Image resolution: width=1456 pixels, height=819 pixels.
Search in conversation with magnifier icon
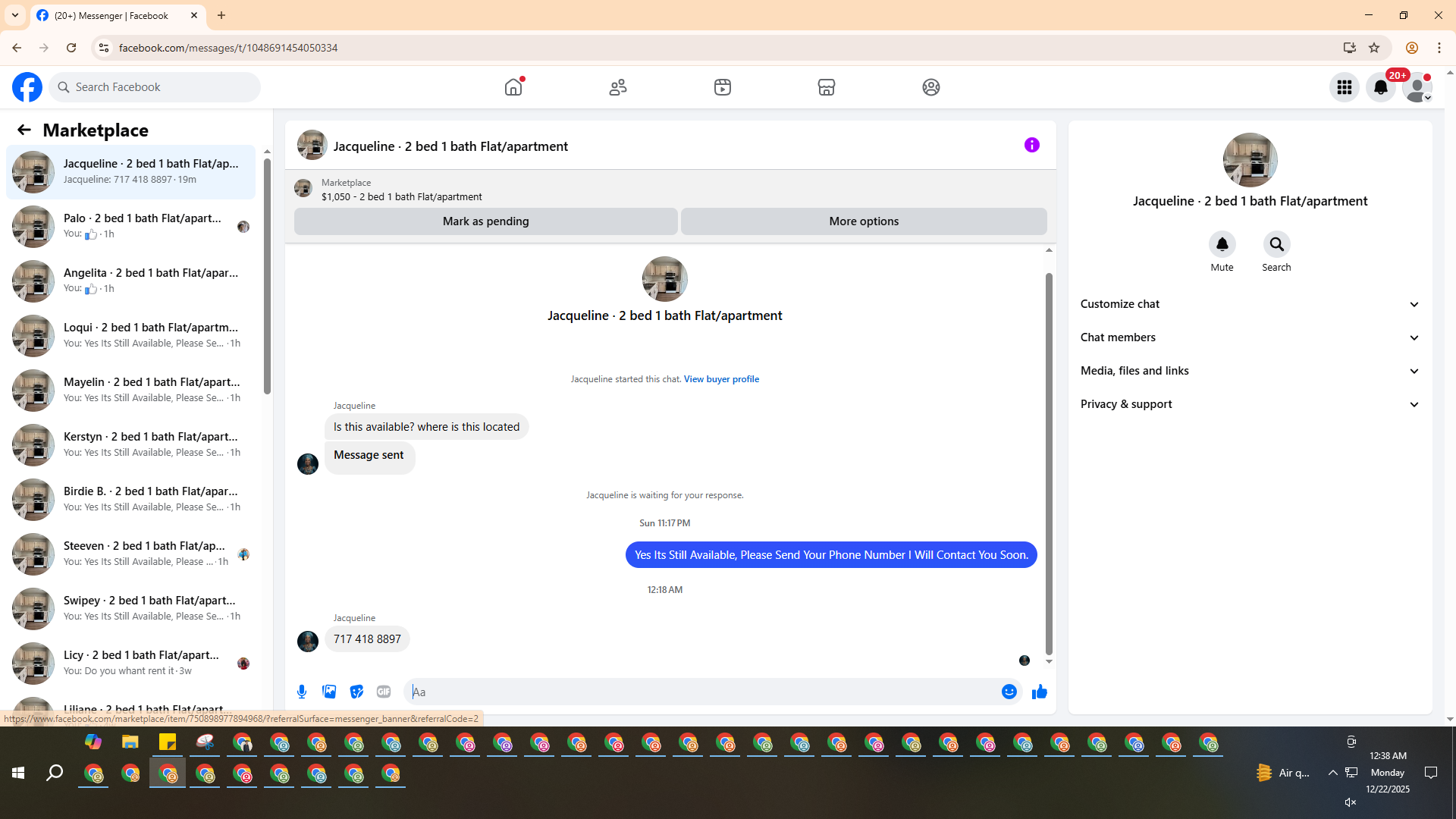(1277, 244)
